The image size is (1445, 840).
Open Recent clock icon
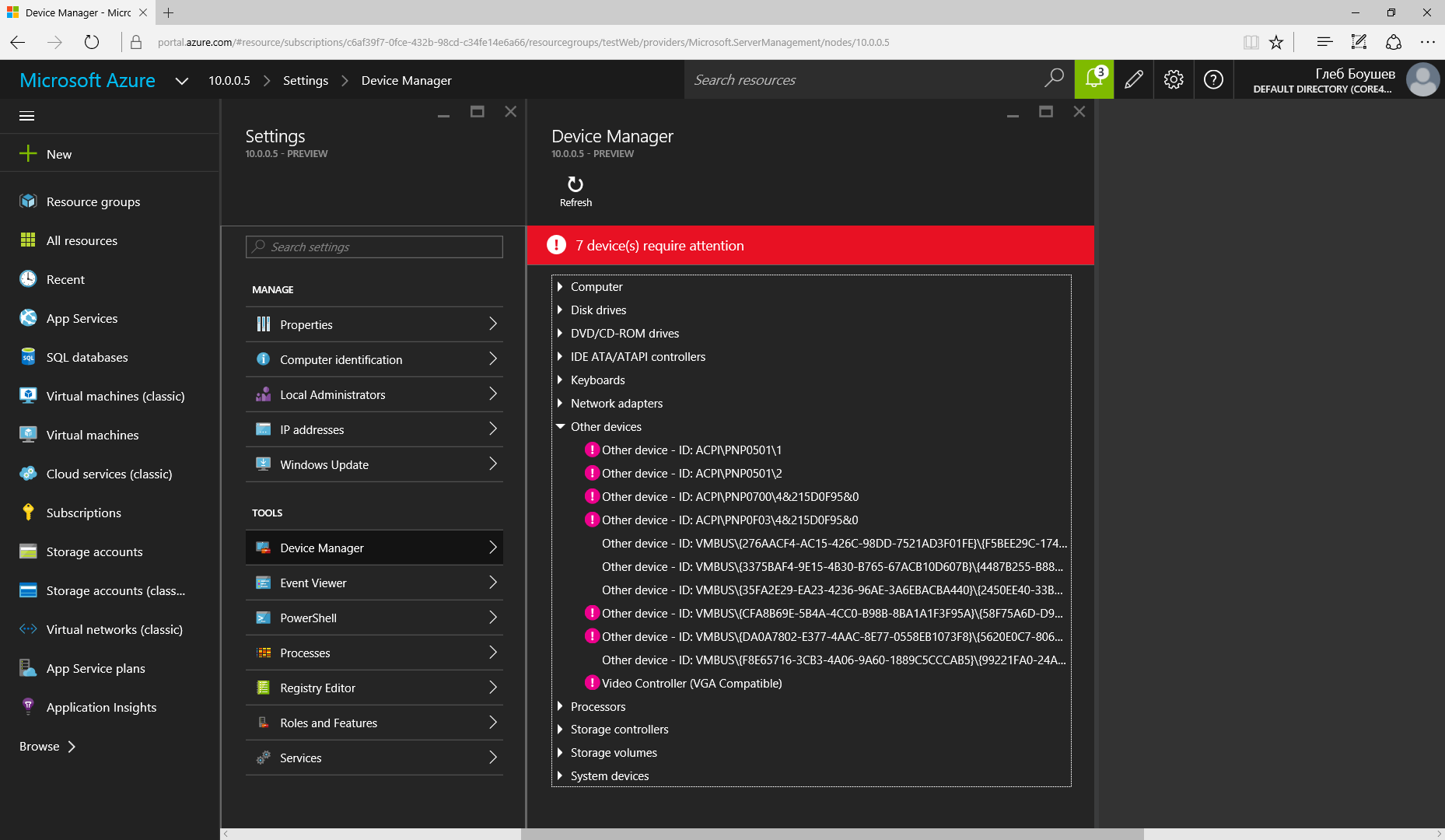28,279
